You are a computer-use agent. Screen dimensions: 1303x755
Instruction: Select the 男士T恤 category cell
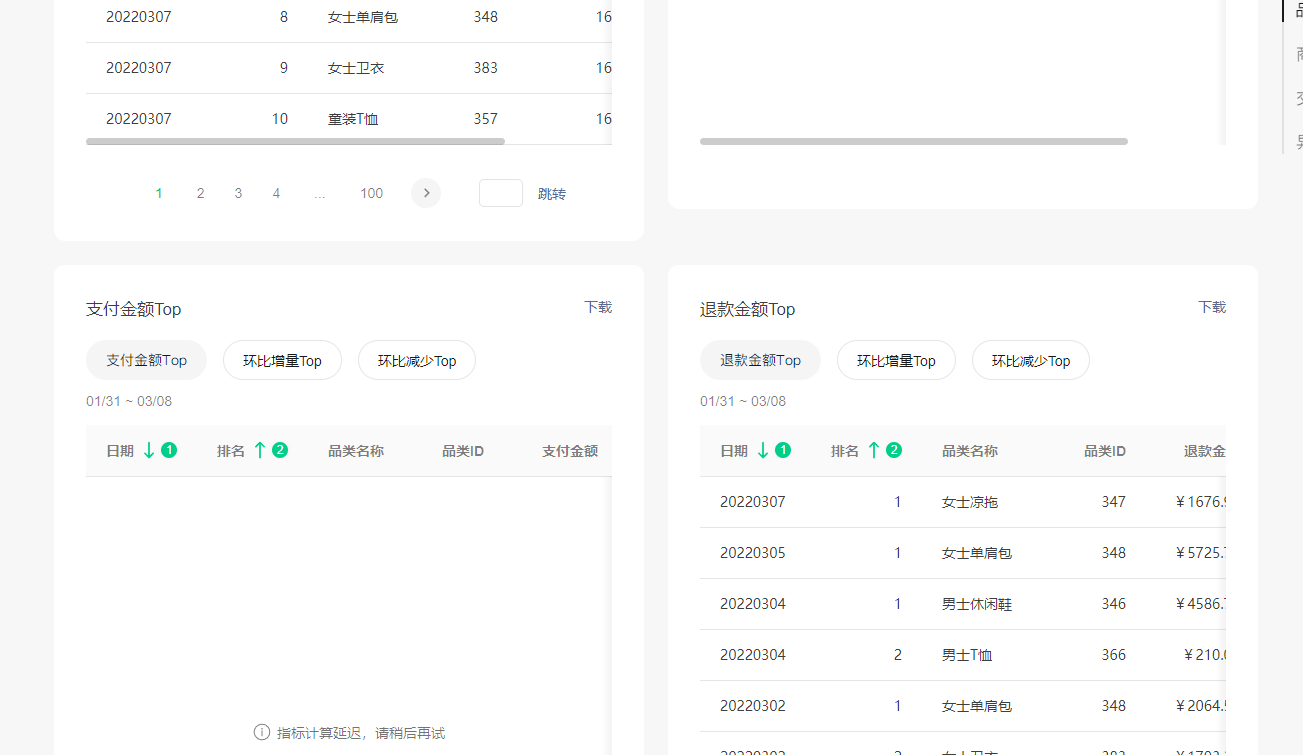click(x=967, y=655)
